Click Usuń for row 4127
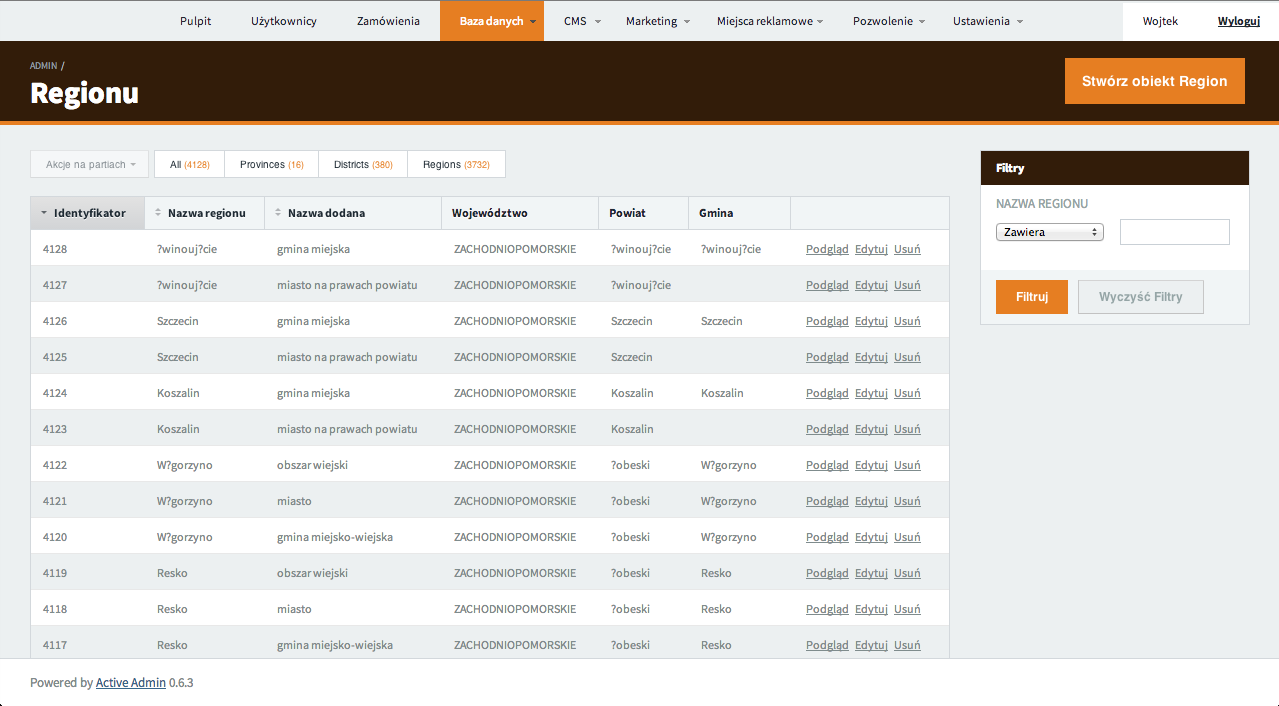Viewport: 1279px width, 706px height. click(x=907, y=285)
